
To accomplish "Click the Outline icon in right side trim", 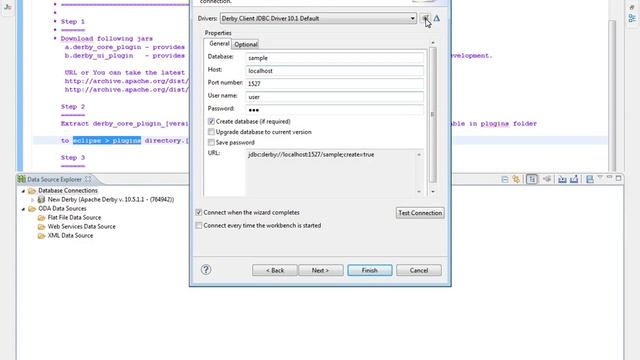I will click(632, 18).
